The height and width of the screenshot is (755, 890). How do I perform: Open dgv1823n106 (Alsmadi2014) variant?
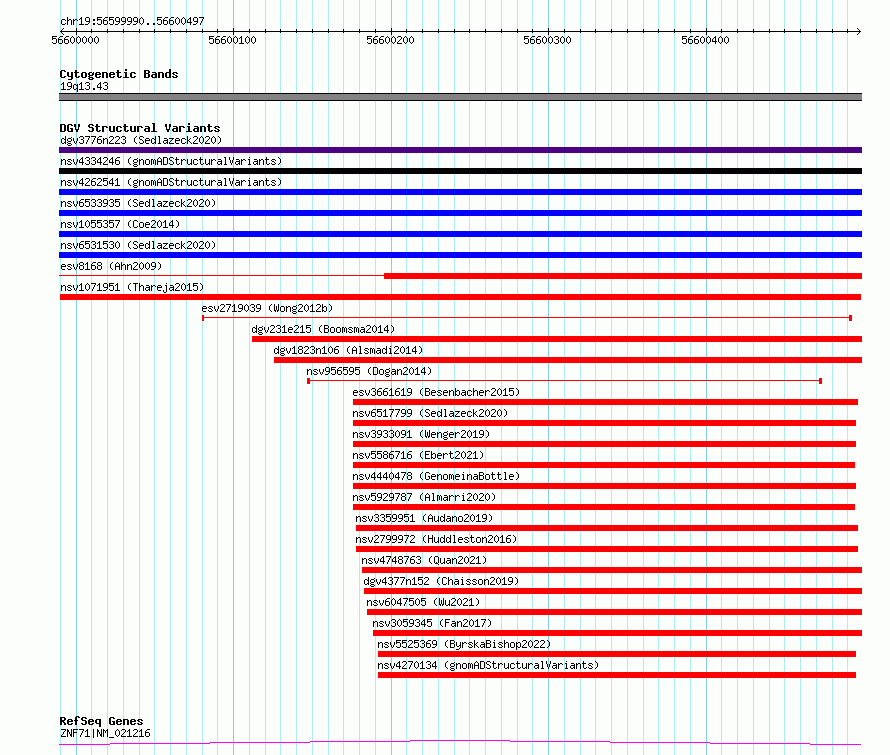click(x=348, y=350)
